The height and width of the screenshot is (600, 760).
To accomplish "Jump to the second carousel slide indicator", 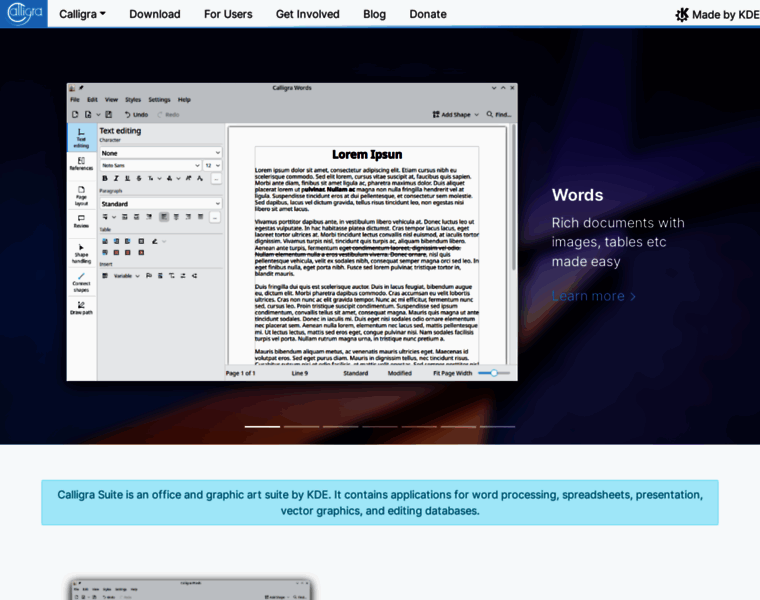I will coord(301,426).
